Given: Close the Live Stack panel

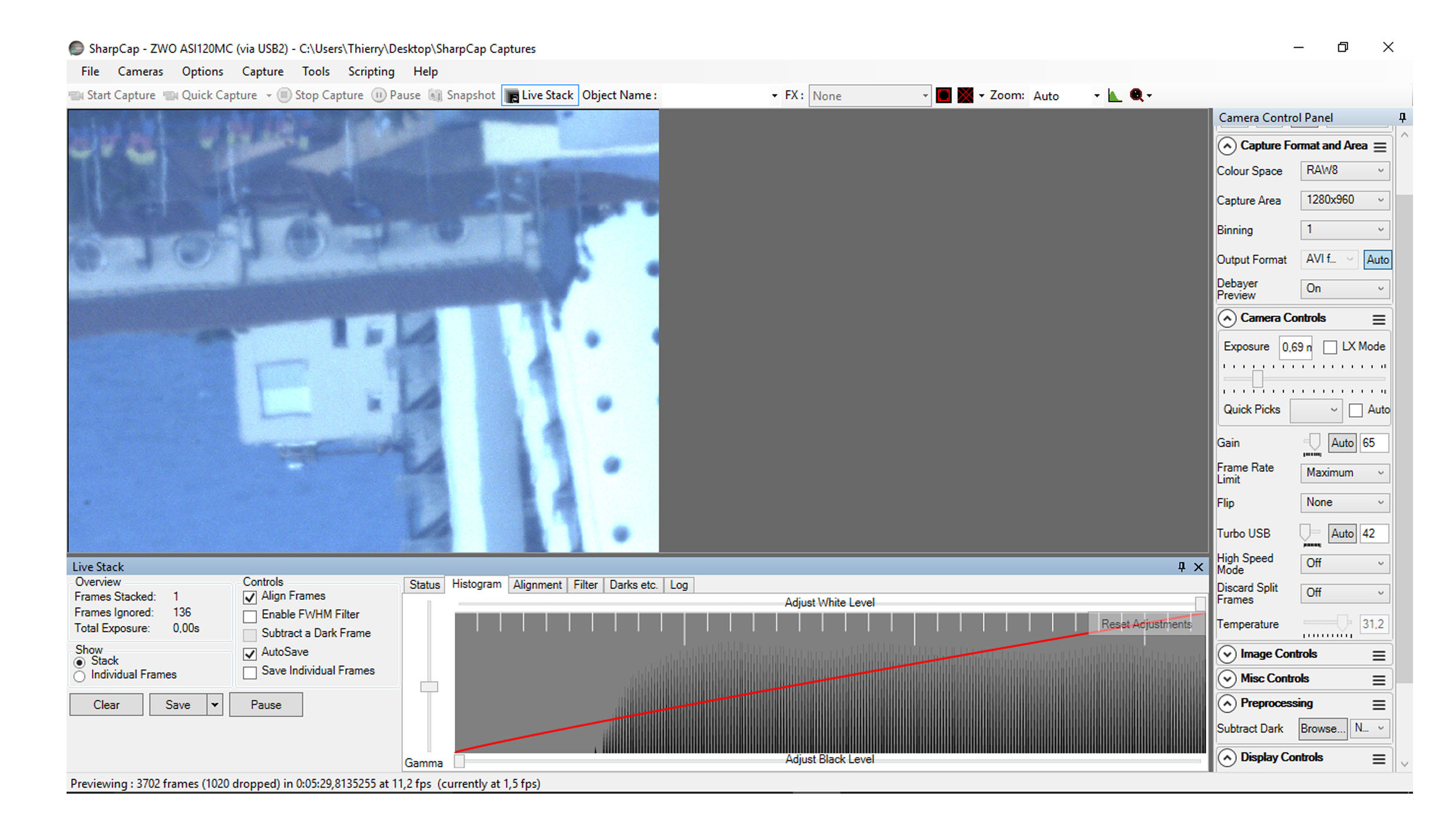Looking at the screenshot, I should point(1198,567).
